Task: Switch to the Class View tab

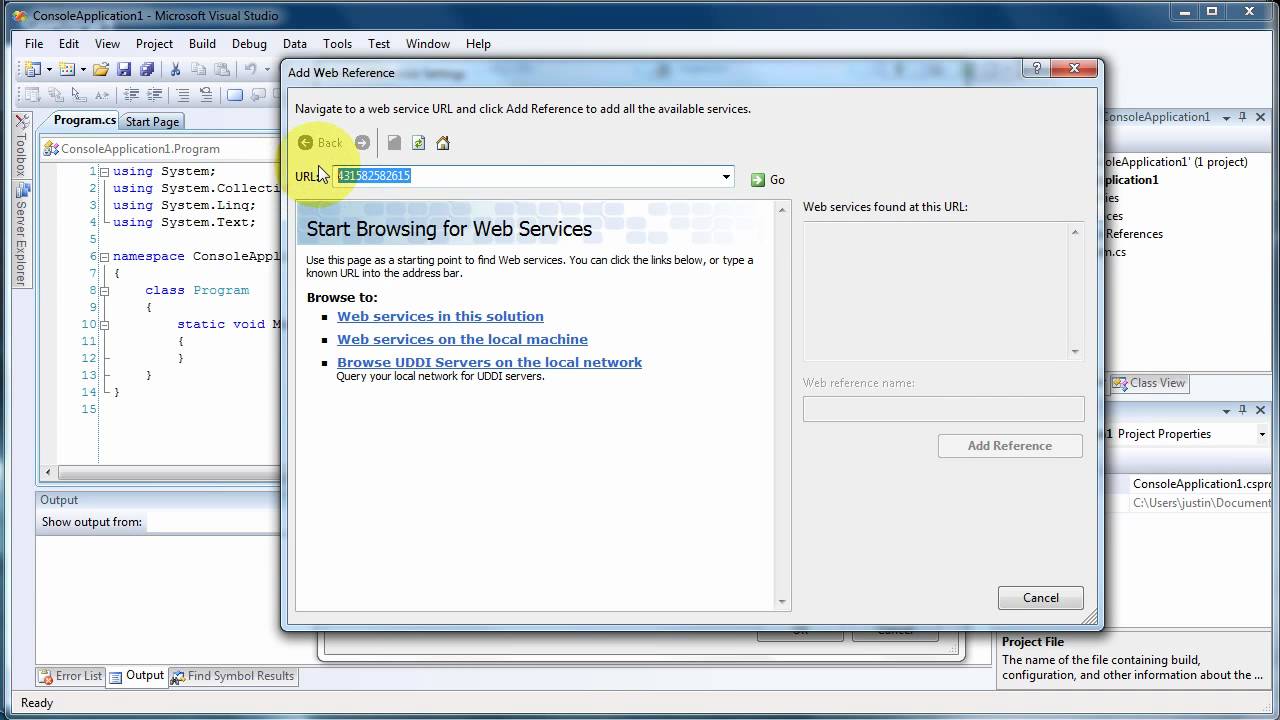Action: point(1148,383)
